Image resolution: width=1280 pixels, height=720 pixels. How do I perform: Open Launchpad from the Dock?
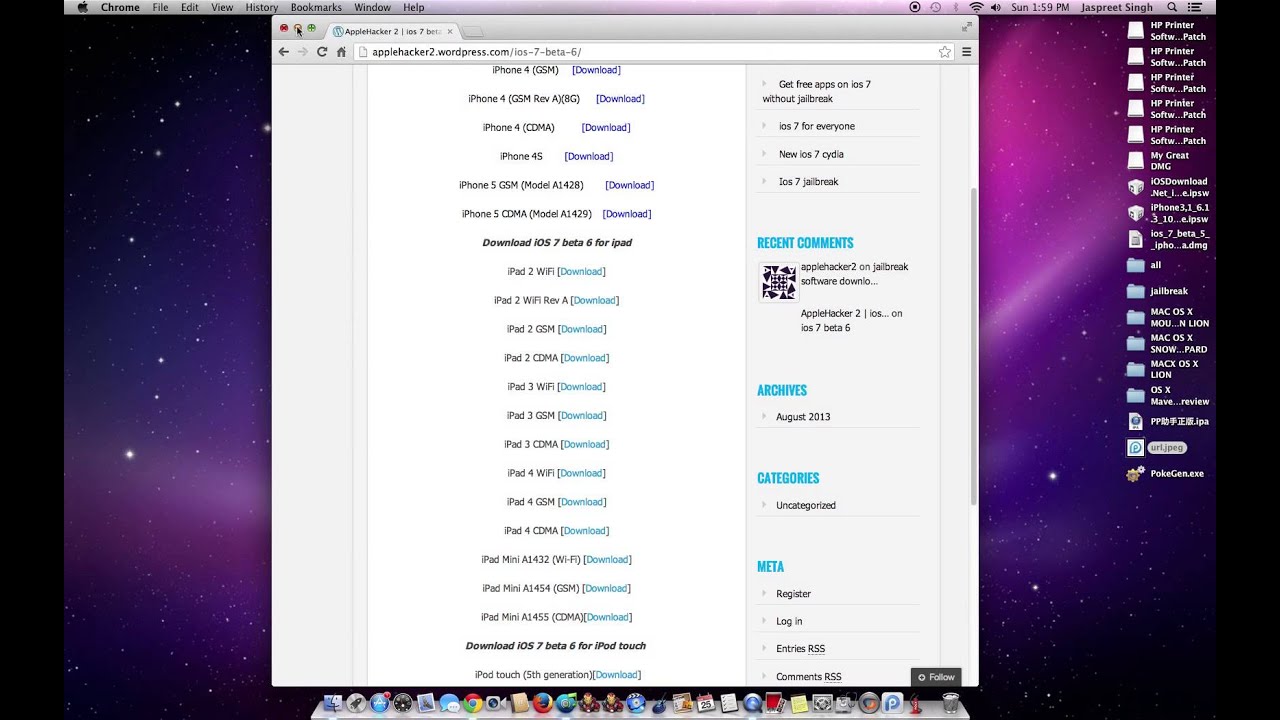point(357,703)
